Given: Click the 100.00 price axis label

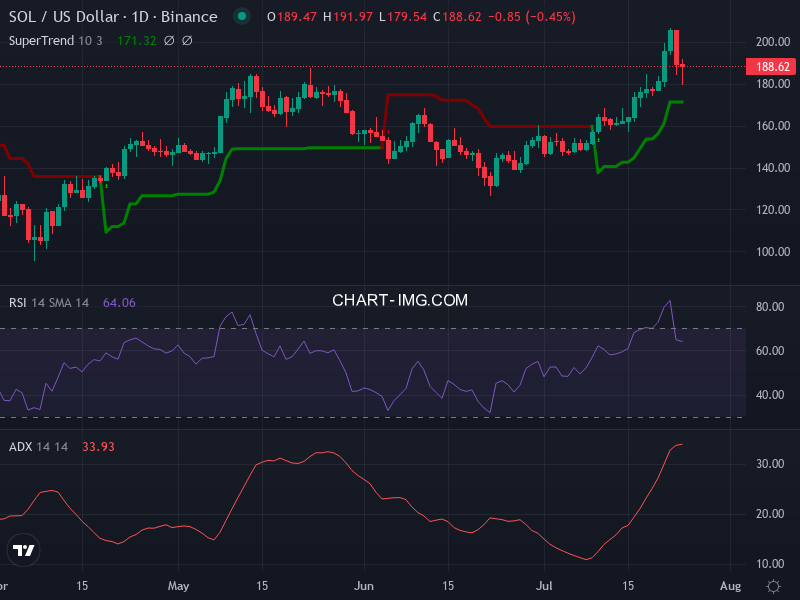Looking at the screenshot, I should (x=772, y=252).
